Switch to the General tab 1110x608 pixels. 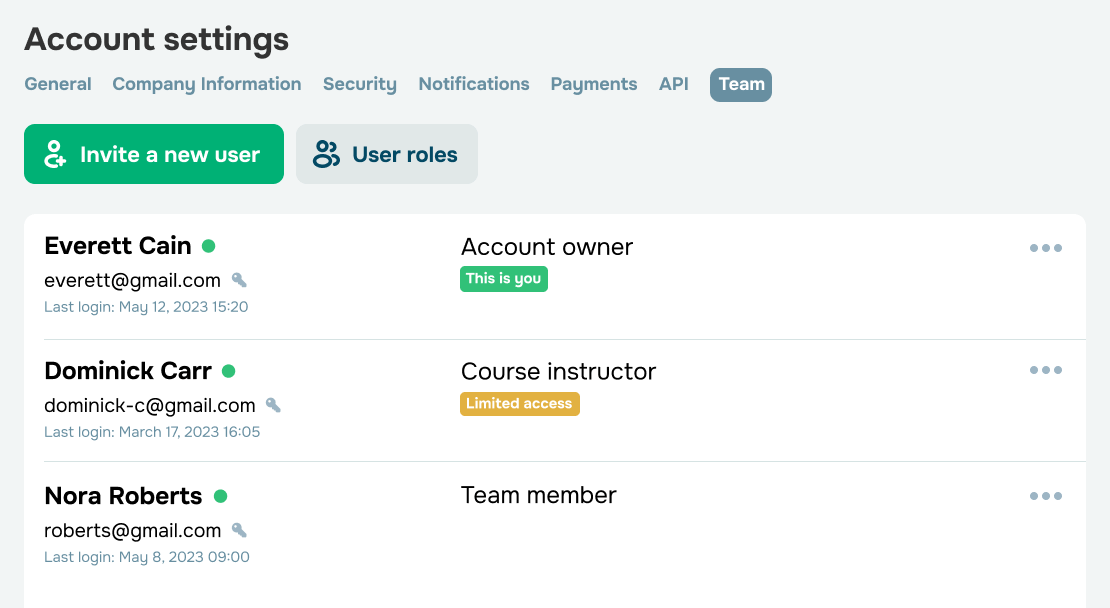click(58, 84)
